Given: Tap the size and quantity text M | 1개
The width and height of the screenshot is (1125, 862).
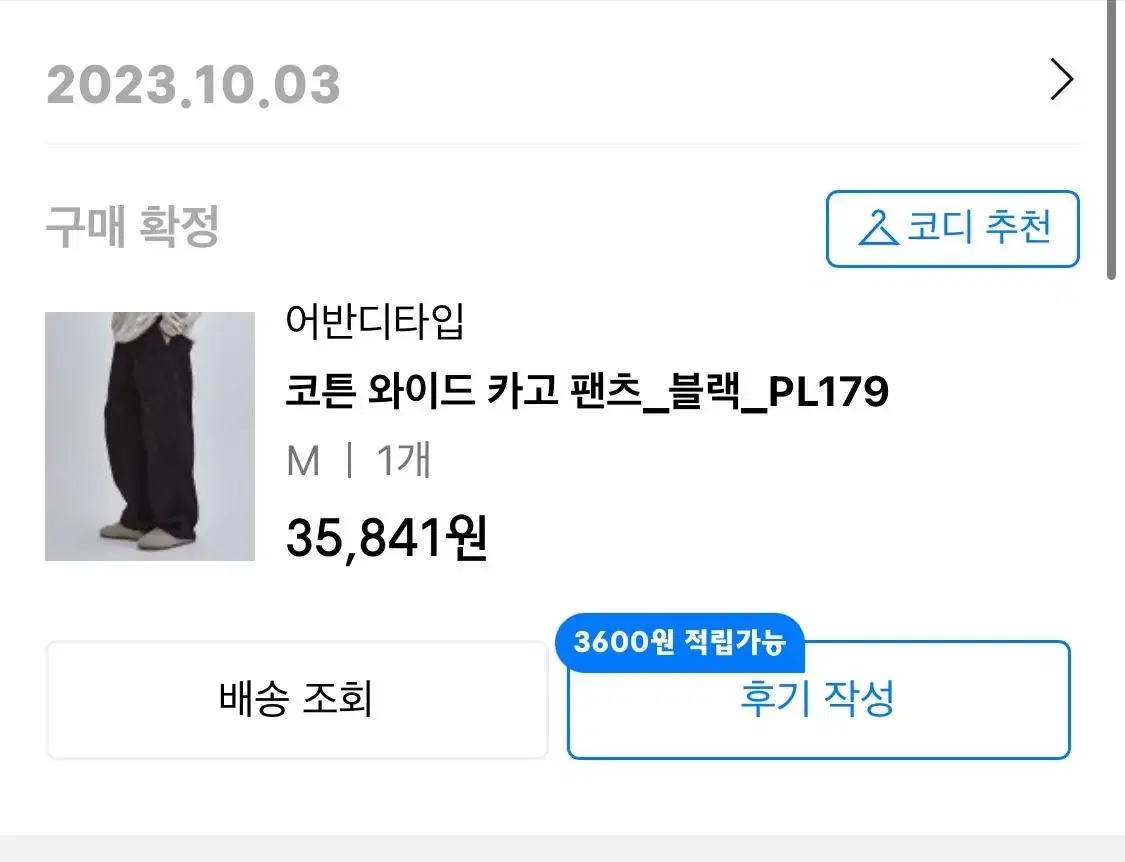Looking at the screenshot, I should click(359, 460).
